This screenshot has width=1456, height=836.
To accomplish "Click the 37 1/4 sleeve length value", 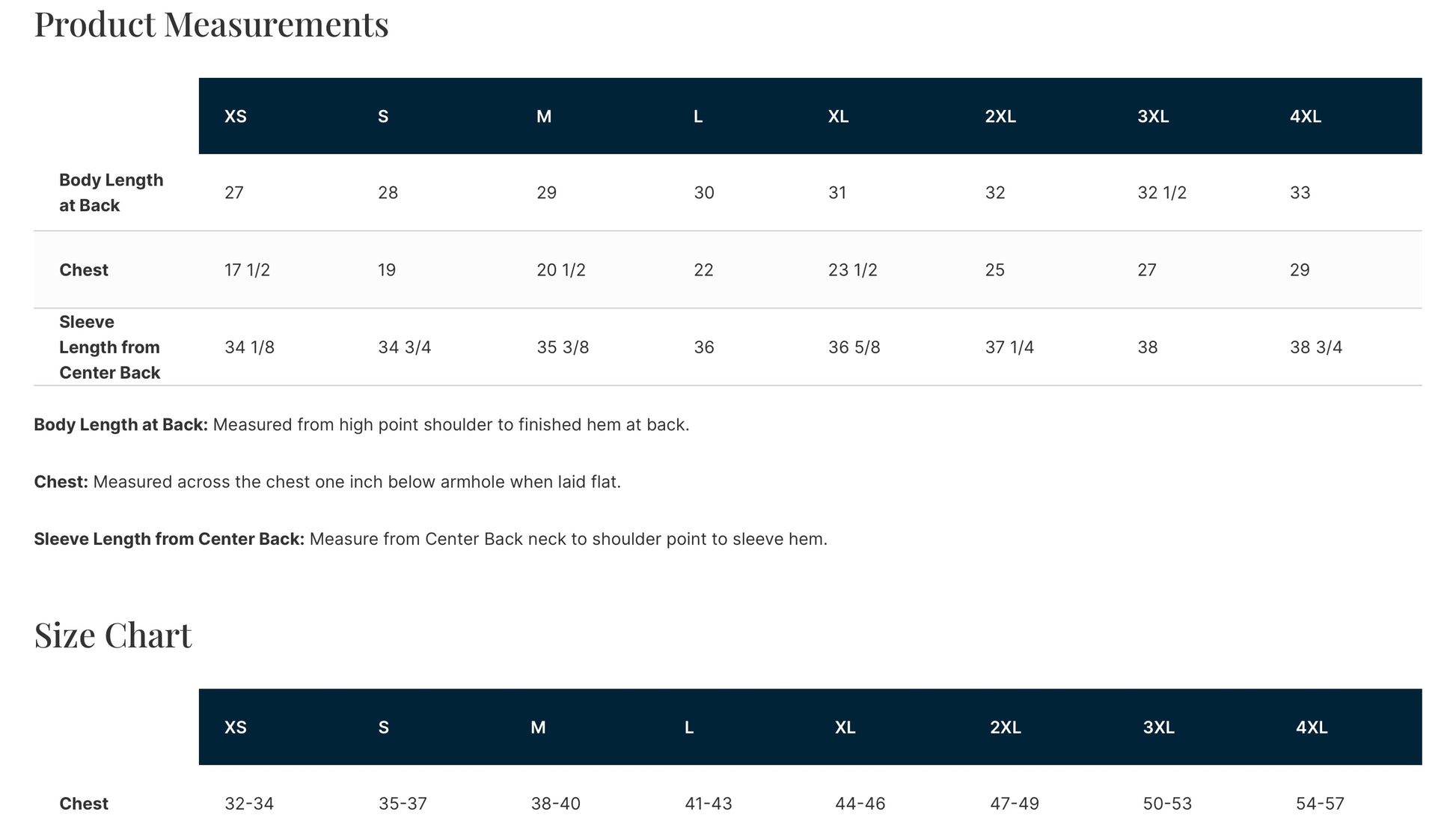I will pos(1009,347).
